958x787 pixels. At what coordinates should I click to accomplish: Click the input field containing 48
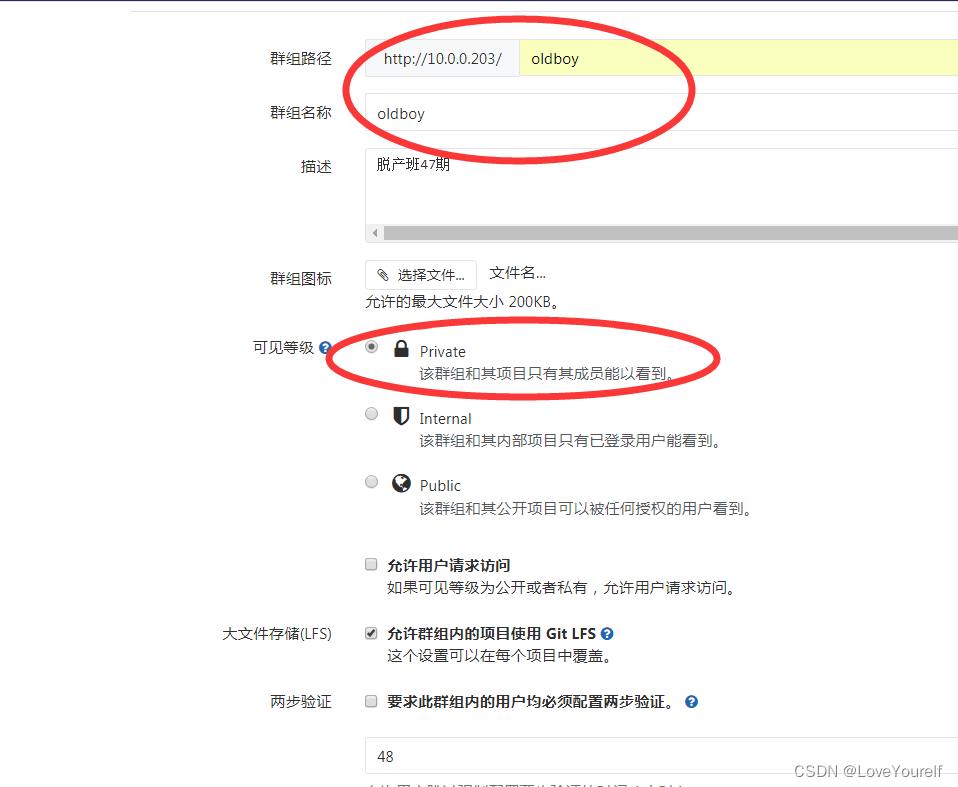pyautogui.click(x=662, y=756)
